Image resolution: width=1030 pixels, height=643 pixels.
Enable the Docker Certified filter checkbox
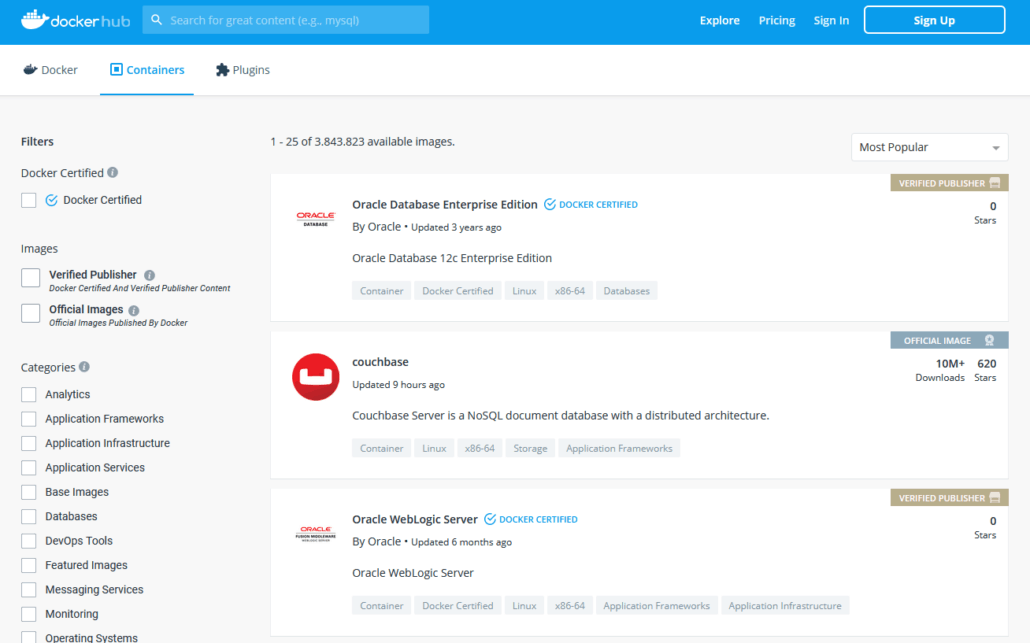[x=29, y=200]
